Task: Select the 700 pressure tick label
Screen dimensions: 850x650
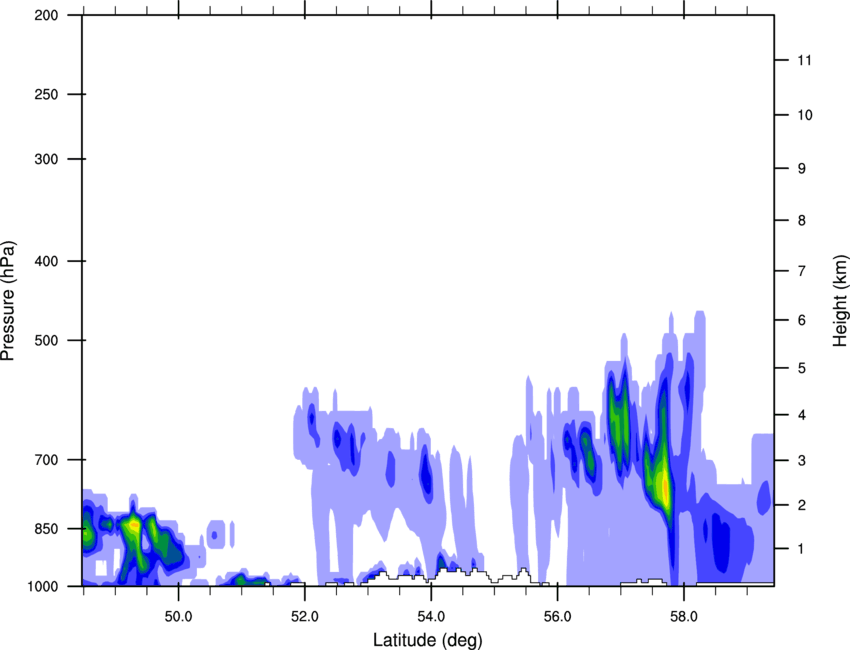Action: tap(46, 460)
